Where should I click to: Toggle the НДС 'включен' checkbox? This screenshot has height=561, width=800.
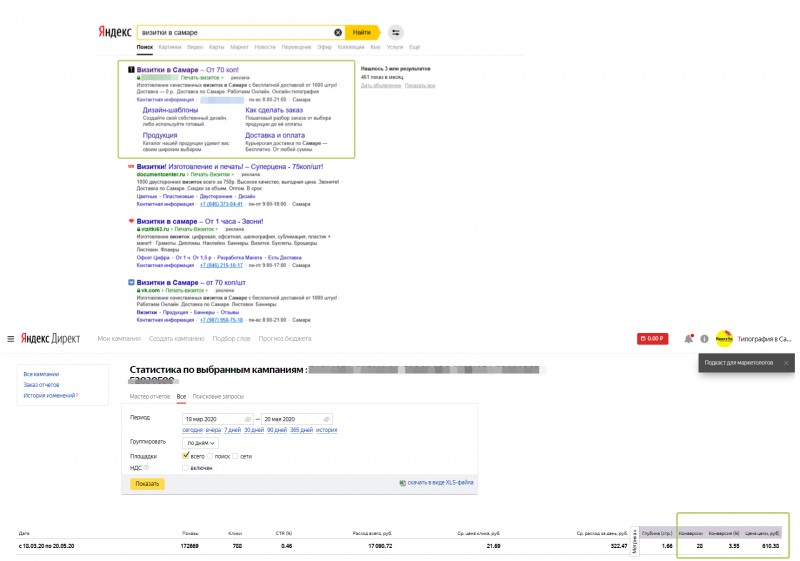point(185,468)
